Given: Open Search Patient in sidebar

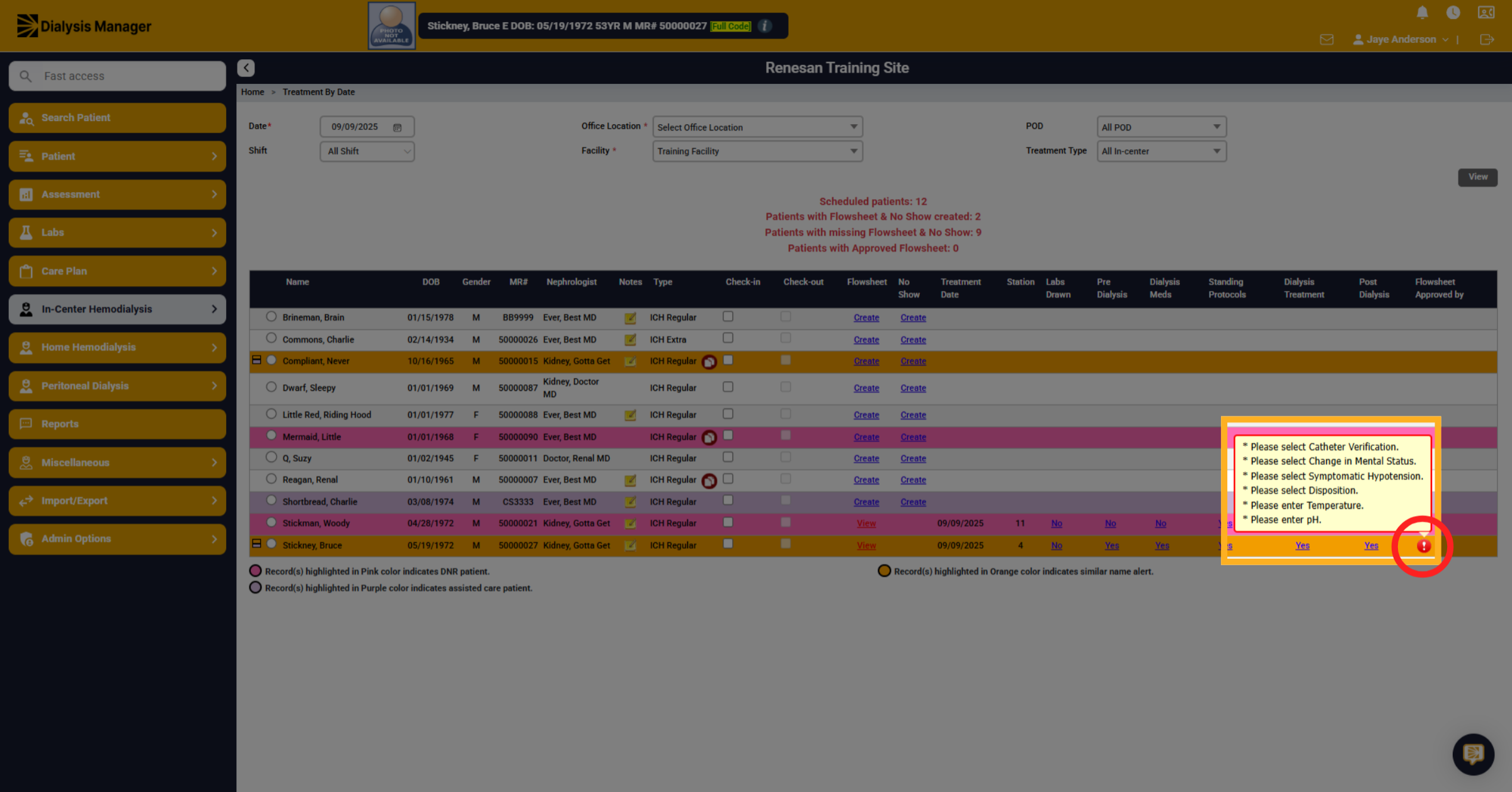Looking at the screenshot, I should tap(117, 118).
